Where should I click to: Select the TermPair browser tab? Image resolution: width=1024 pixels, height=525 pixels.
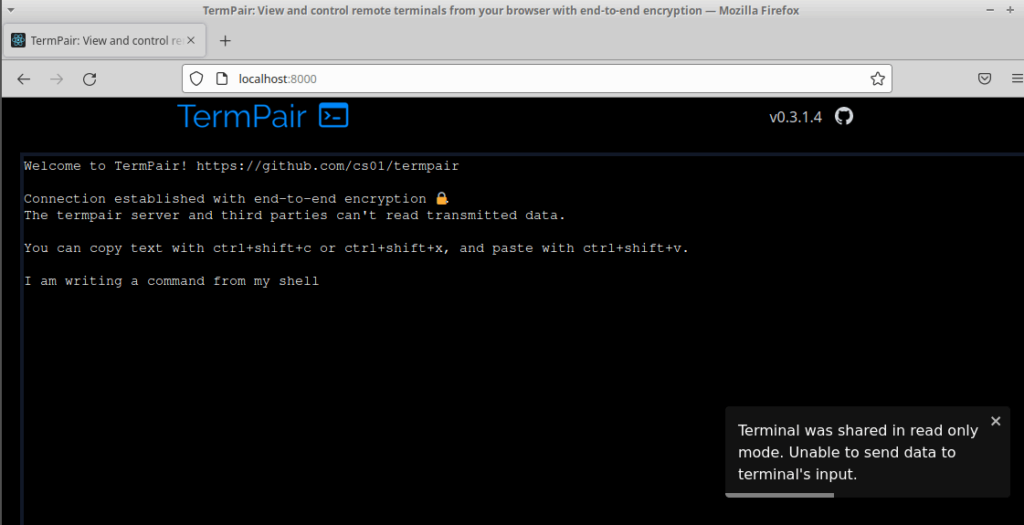pos(105,40)
